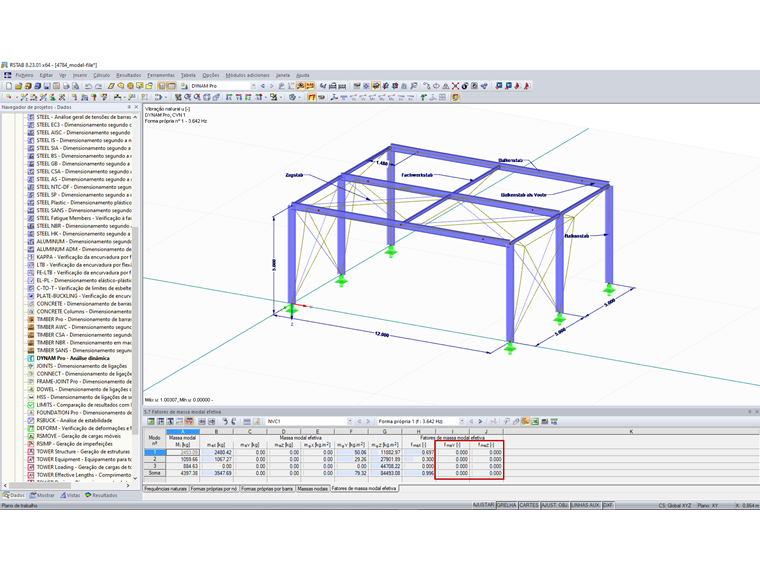Select KAPPA - Verificação da encurvadura item

(84, 257)
